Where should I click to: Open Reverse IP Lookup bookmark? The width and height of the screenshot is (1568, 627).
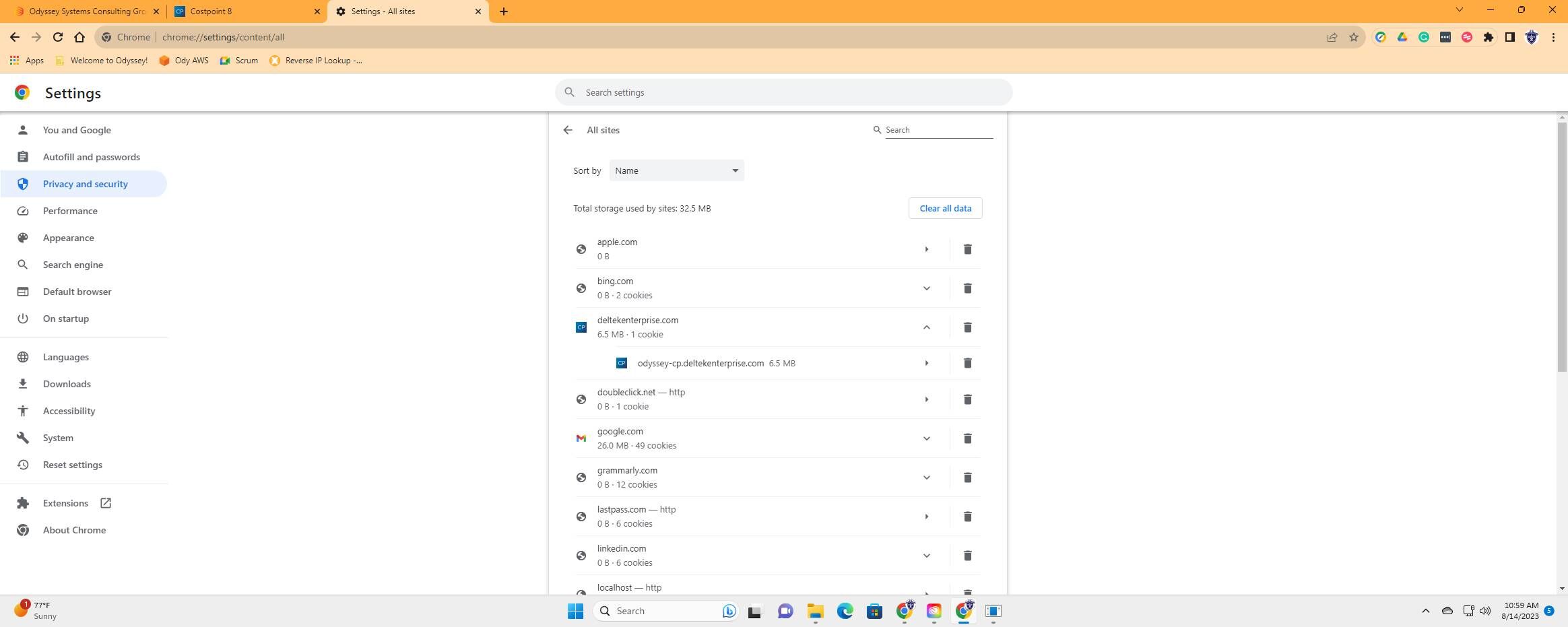click(x=316, y=61)
